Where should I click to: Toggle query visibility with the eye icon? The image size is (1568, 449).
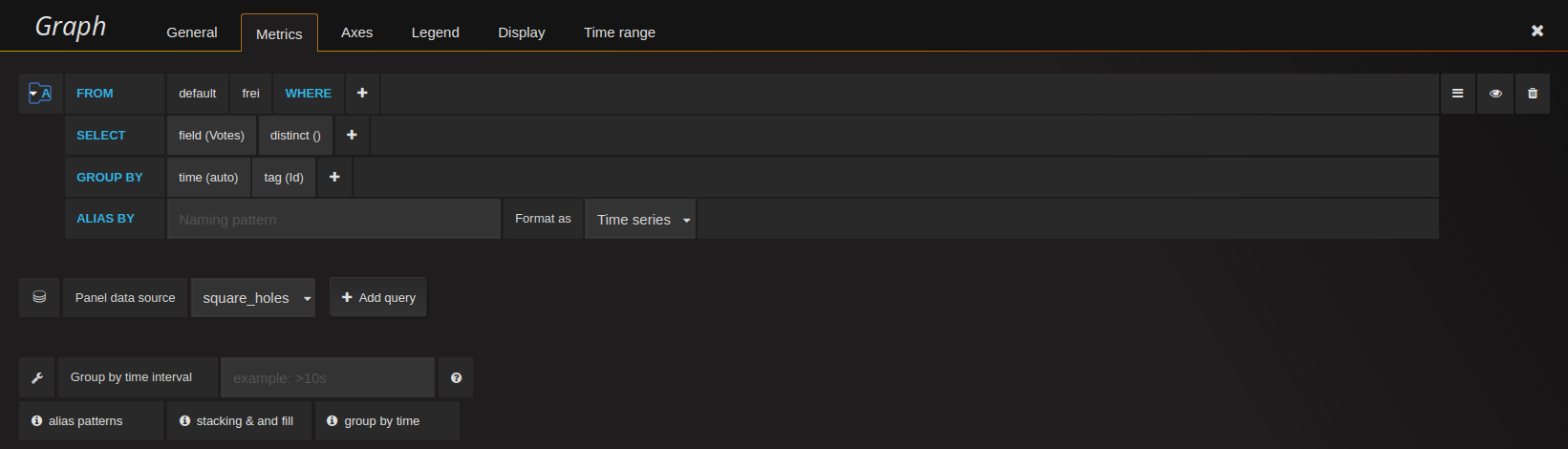[x=1495, y=94]
